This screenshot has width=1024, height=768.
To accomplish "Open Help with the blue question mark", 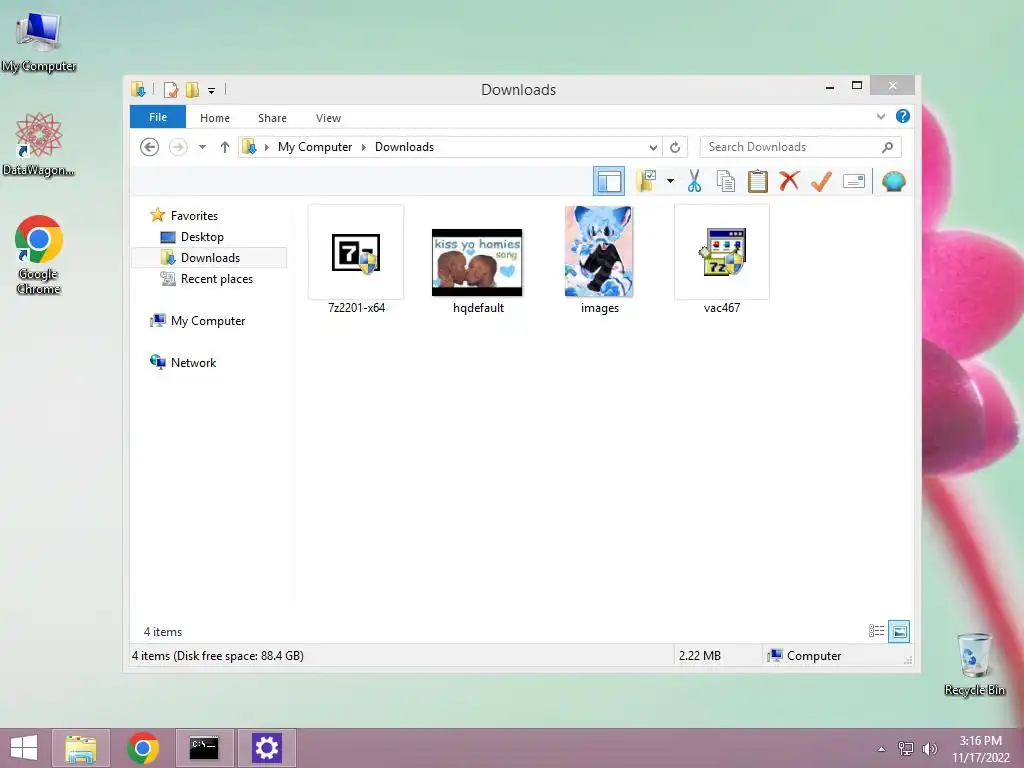I will coord(903,116).
